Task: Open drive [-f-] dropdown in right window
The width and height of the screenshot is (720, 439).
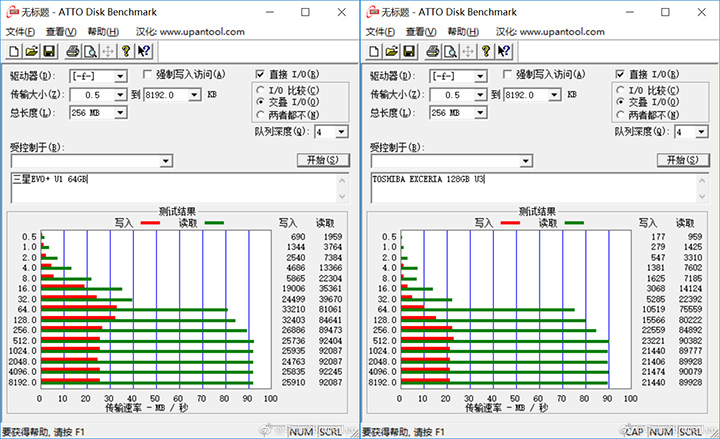Action: coord(480,76)
